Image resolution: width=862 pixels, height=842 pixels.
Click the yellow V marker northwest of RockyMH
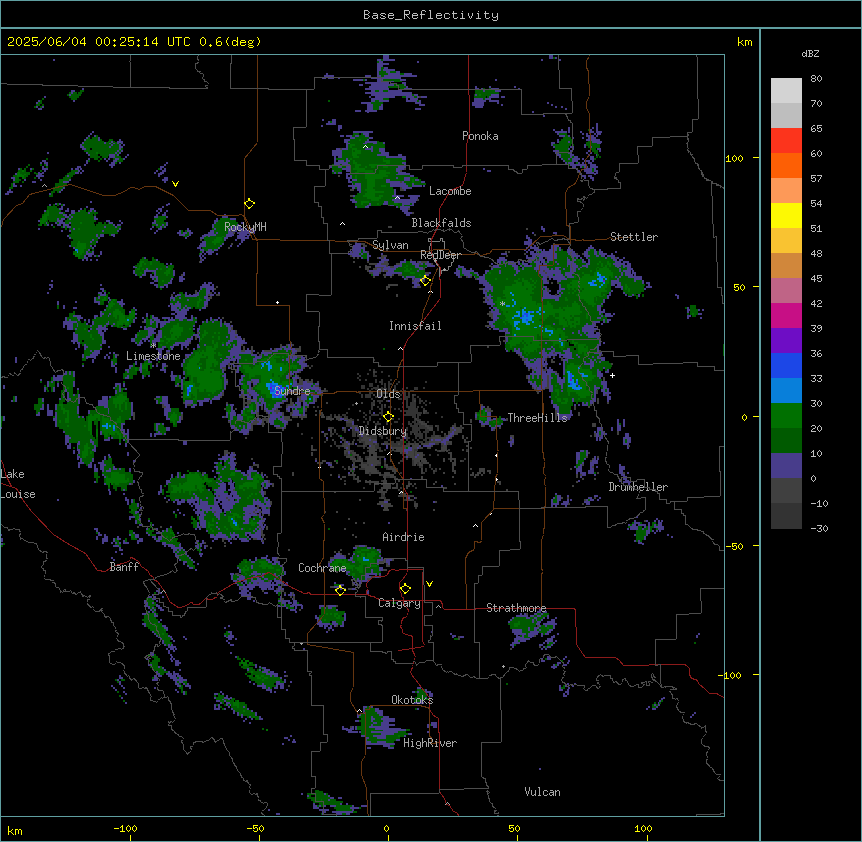click(x=175, y=184)
